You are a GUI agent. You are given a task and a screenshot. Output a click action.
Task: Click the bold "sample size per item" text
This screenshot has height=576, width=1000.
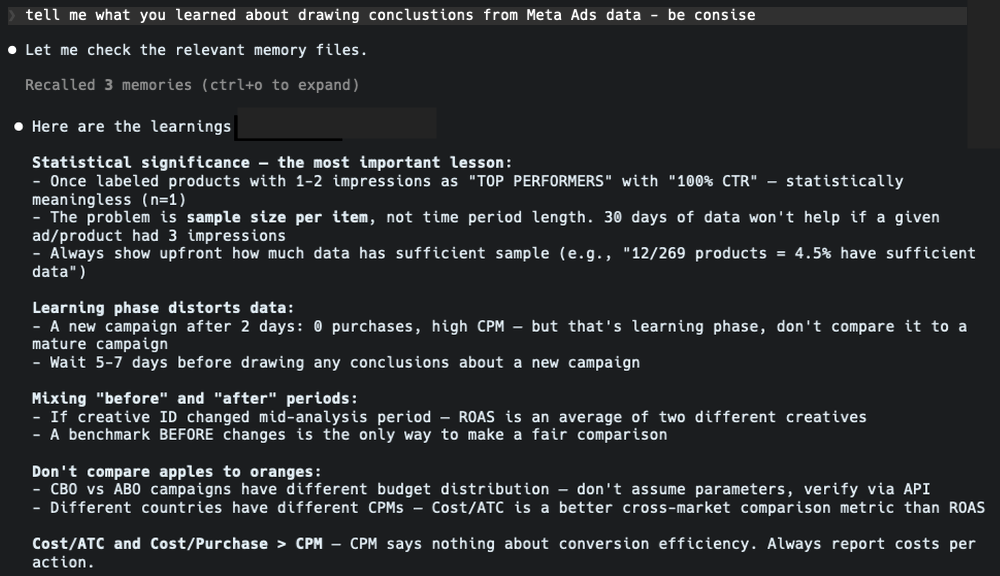(268, 217)
